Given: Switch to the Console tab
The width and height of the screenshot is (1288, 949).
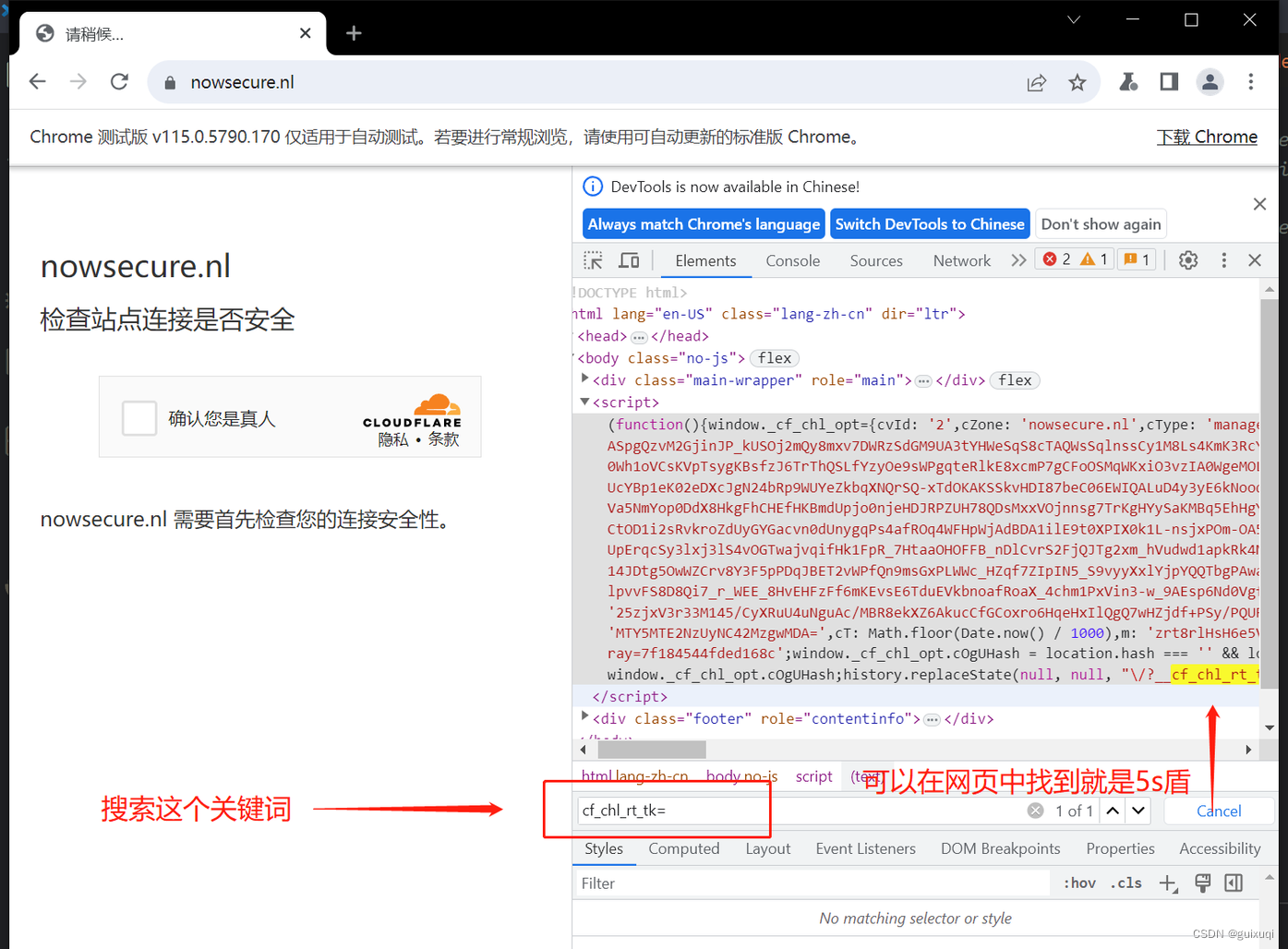Looking at the screenshot, I should tap(792, 261).
